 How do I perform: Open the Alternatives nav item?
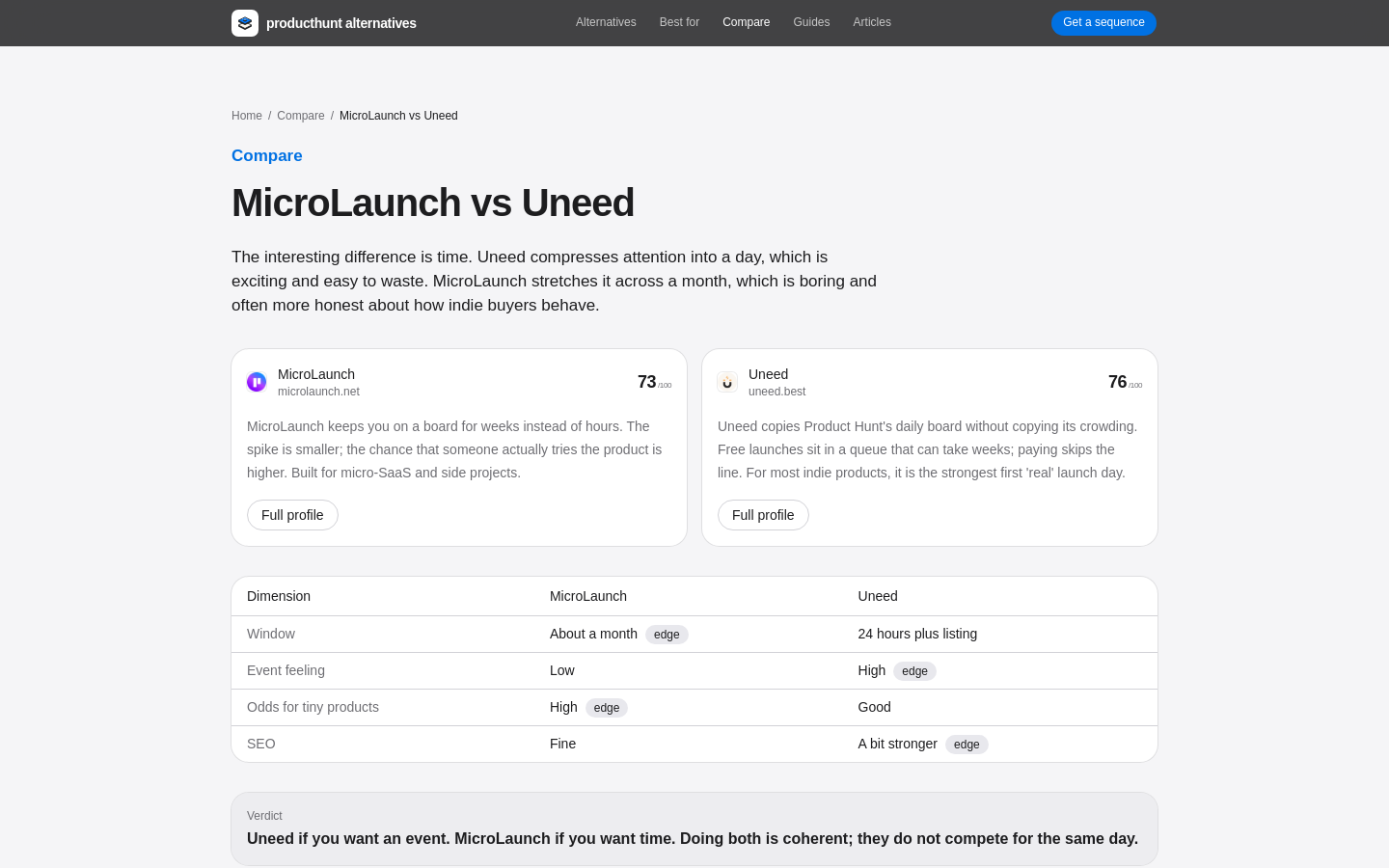point(606,22)
